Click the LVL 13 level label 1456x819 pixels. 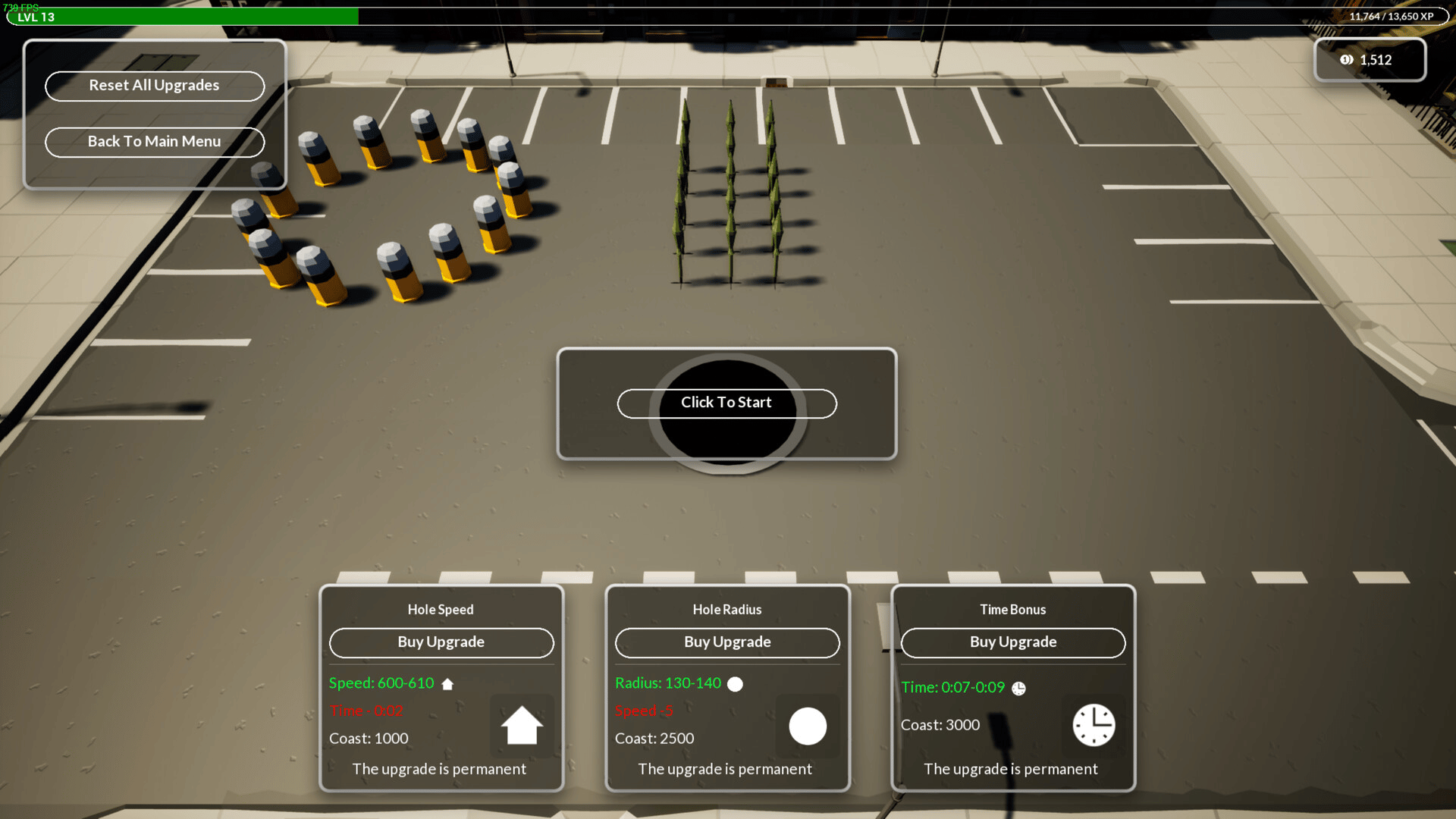[x=36, y=17]
